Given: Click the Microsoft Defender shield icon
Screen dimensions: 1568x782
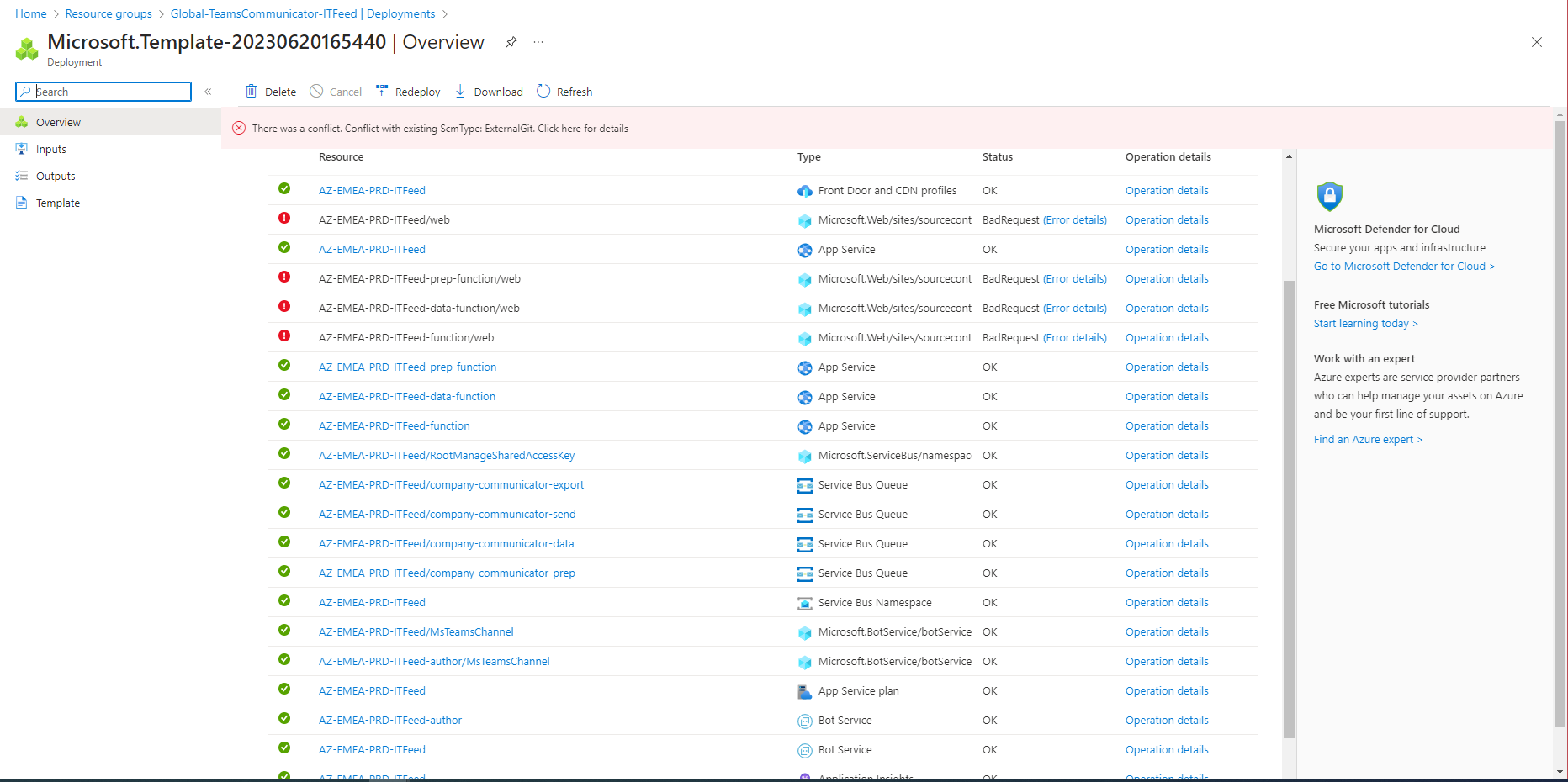Looking at the screenshot, I should [1329, 196].
